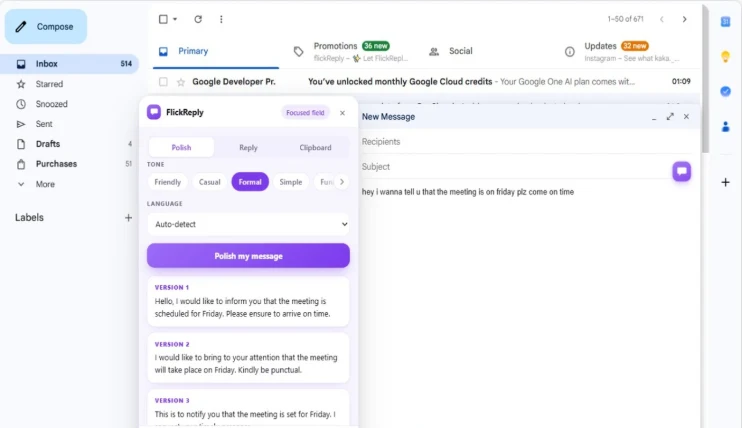Image resolution: width=742 pixels, height=428 pixels.
Task: Minimize the New Message window
Action: (654, 117)
